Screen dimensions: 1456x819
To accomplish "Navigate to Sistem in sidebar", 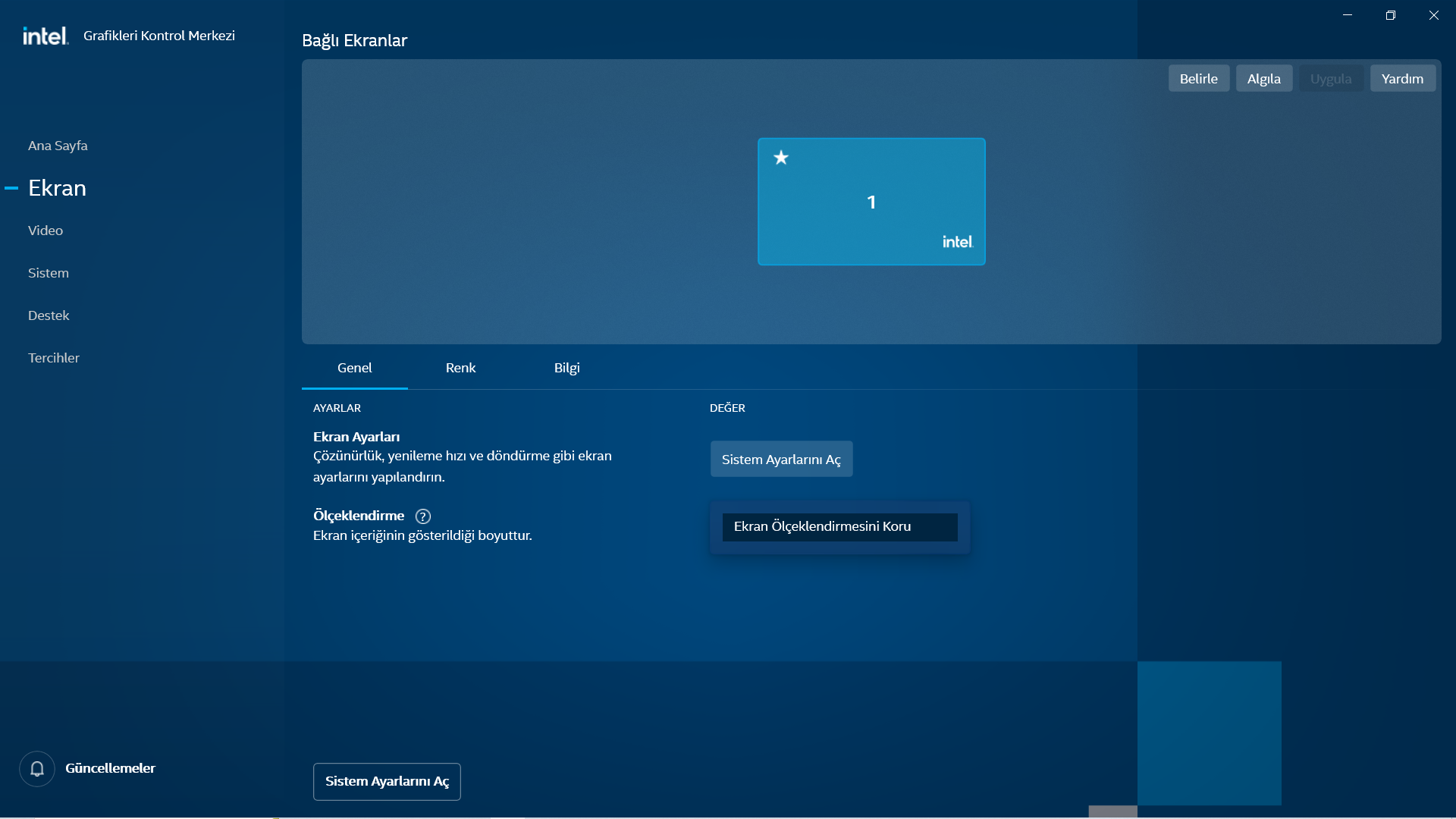I will pos(49,273).
